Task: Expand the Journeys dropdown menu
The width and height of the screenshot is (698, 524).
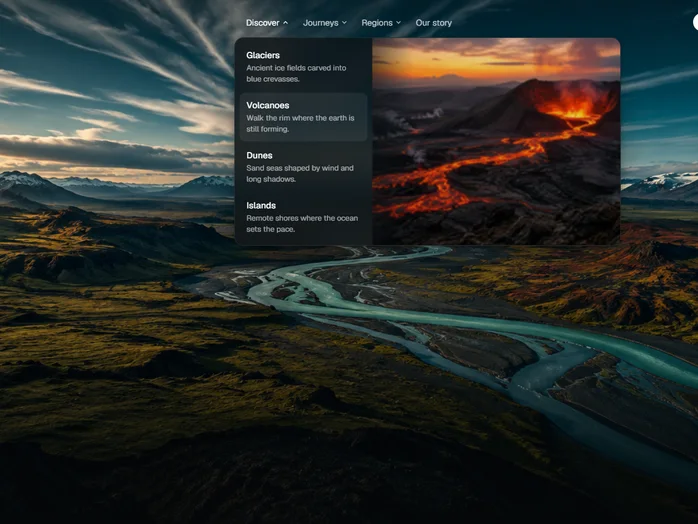Action: (325, 23)
